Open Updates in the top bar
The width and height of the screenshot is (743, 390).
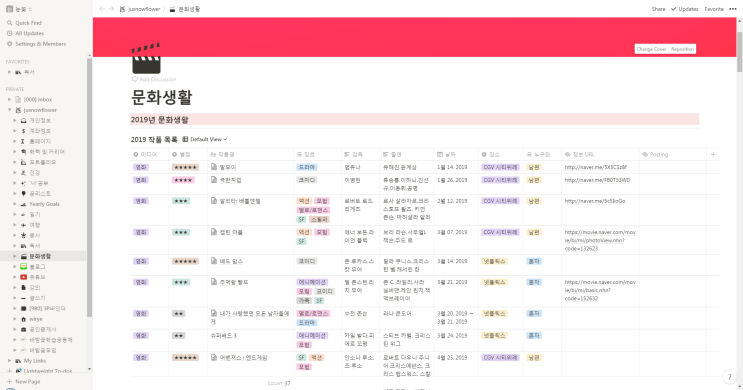click(685, 9)
